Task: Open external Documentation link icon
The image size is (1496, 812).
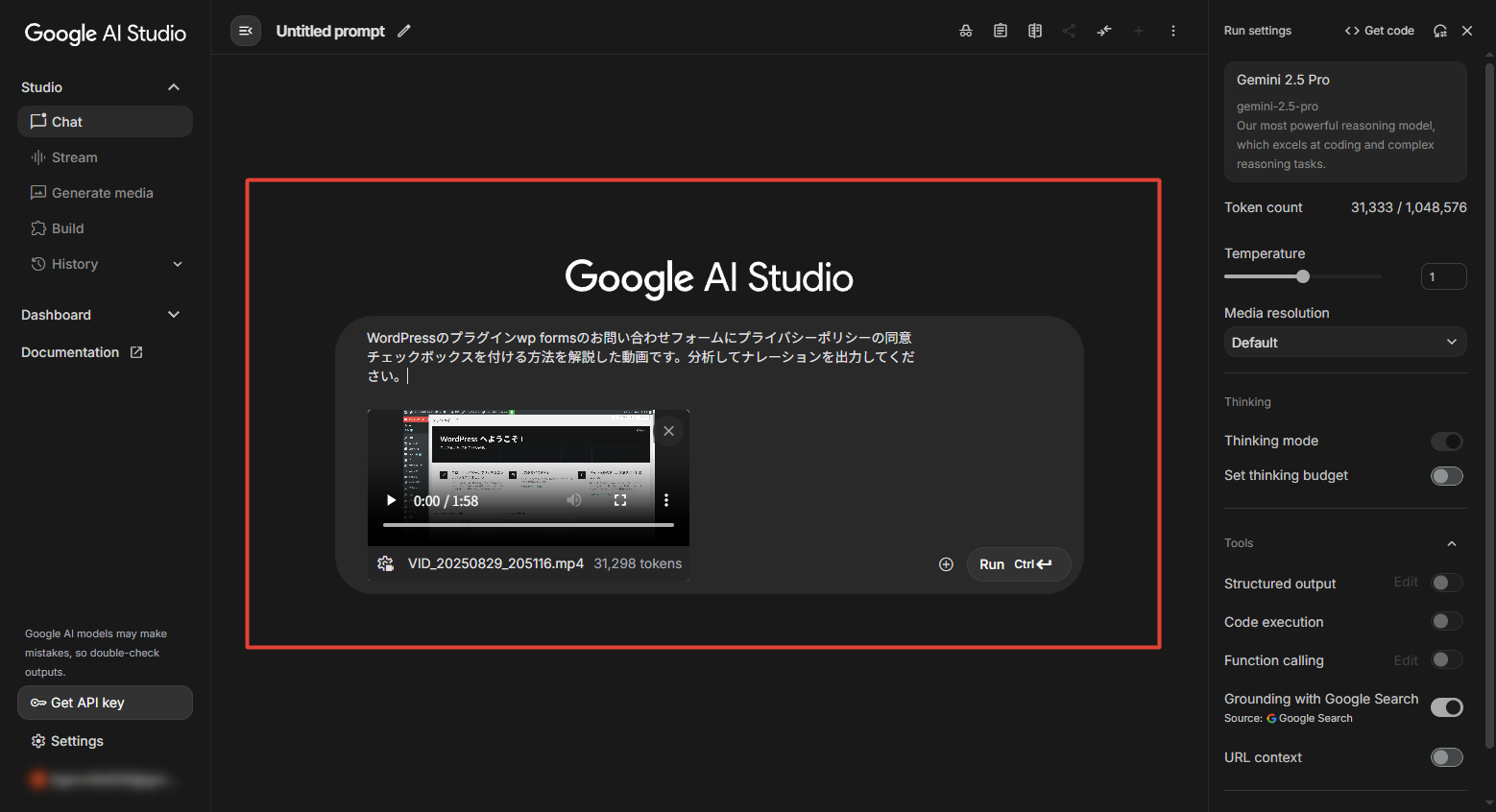Action: (x=136, y=352)
